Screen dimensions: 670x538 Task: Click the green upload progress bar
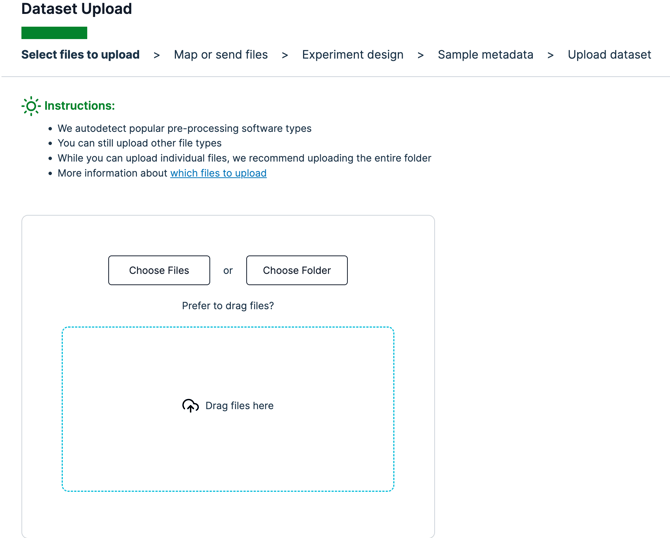tap(54, 33)
